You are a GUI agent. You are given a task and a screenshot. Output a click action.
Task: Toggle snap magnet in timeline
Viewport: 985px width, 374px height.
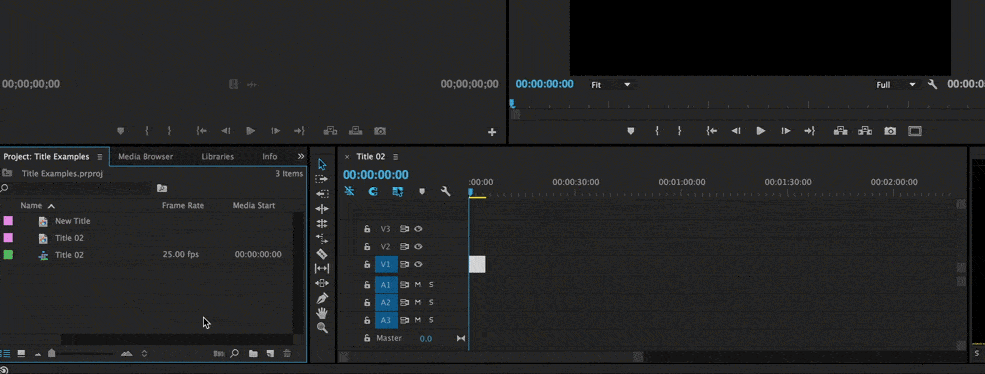[373, 191]
